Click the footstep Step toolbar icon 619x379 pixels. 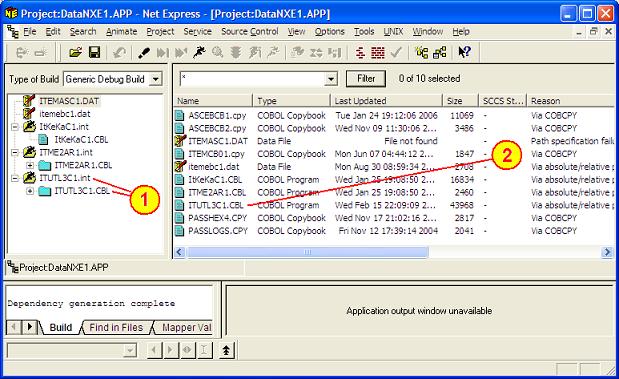point(144,53)
